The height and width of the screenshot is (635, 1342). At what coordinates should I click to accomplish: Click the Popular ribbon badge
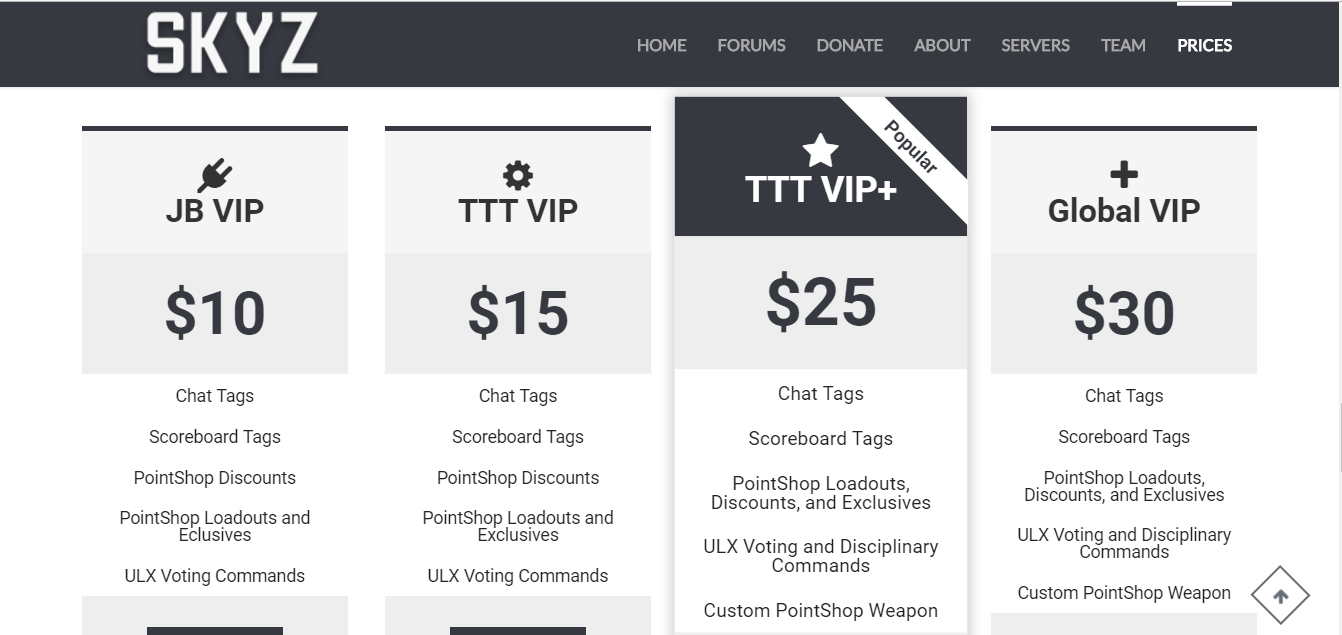[911, 147]
